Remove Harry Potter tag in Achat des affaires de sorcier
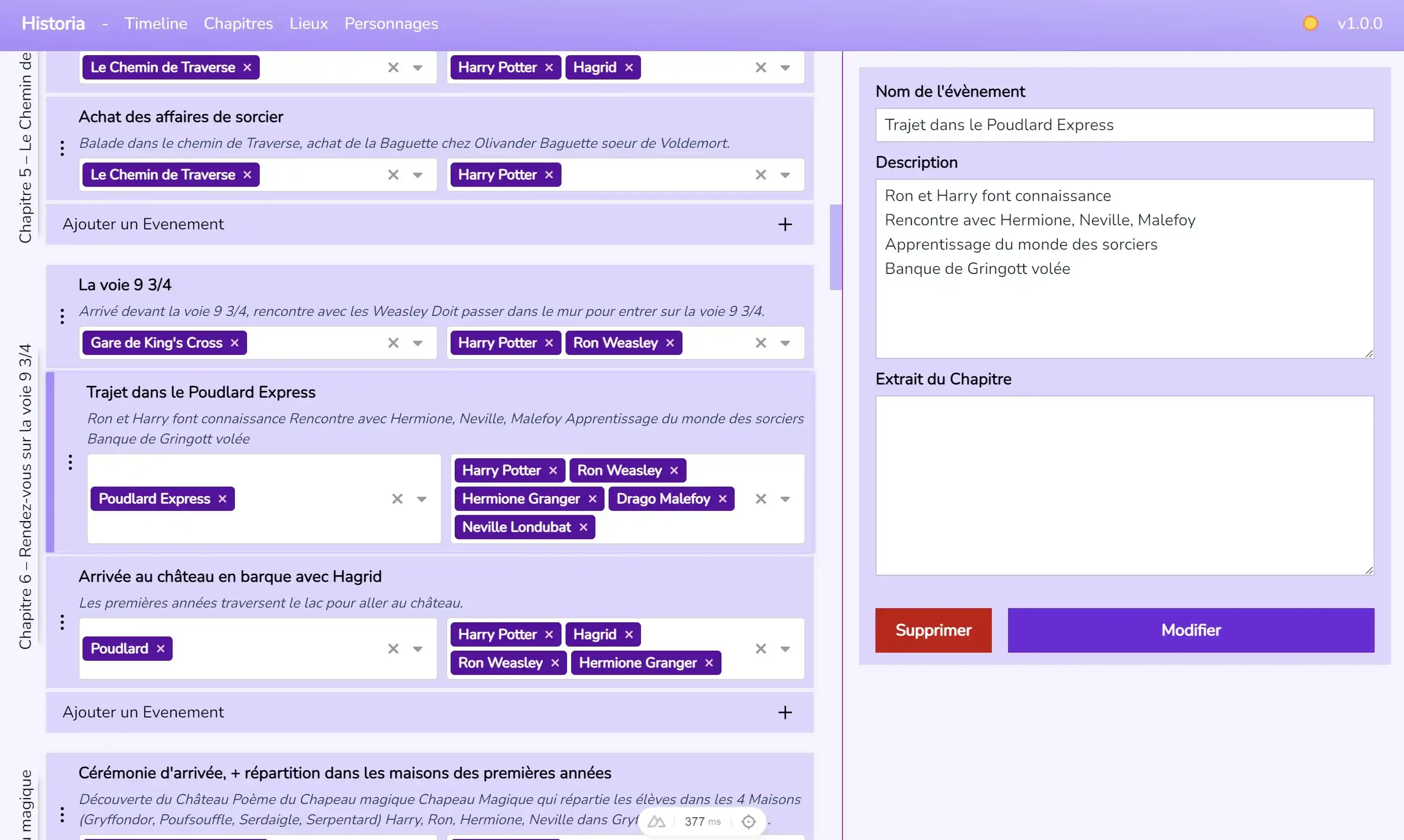 click(x=549, y=175)
